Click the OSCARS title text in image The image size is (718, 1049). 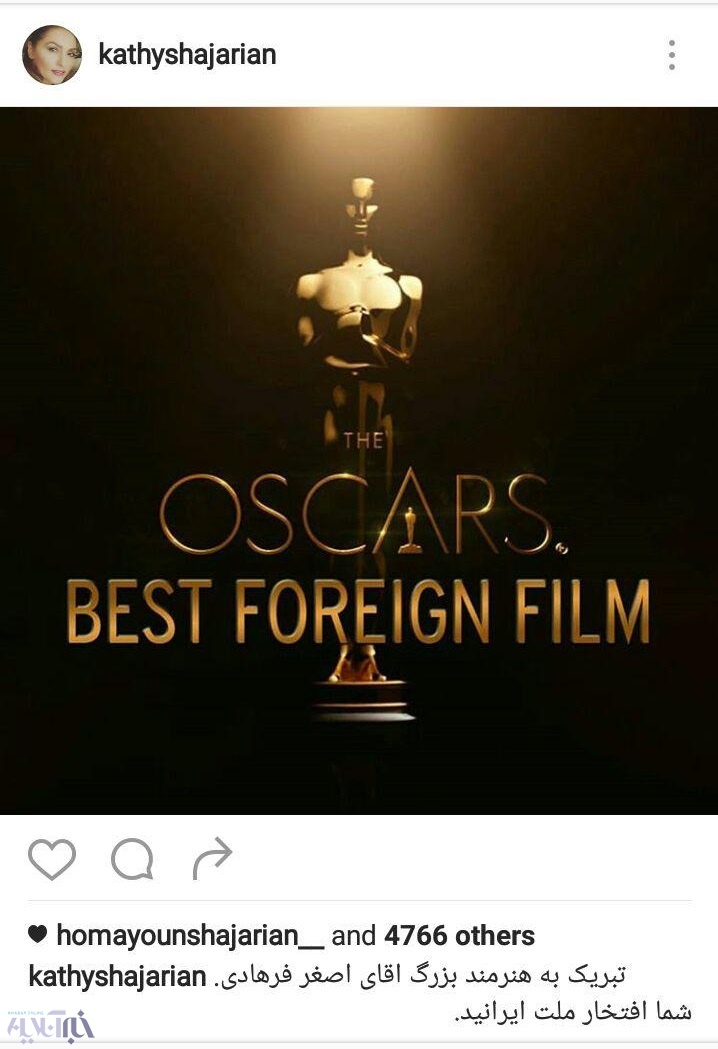[361, 514]
